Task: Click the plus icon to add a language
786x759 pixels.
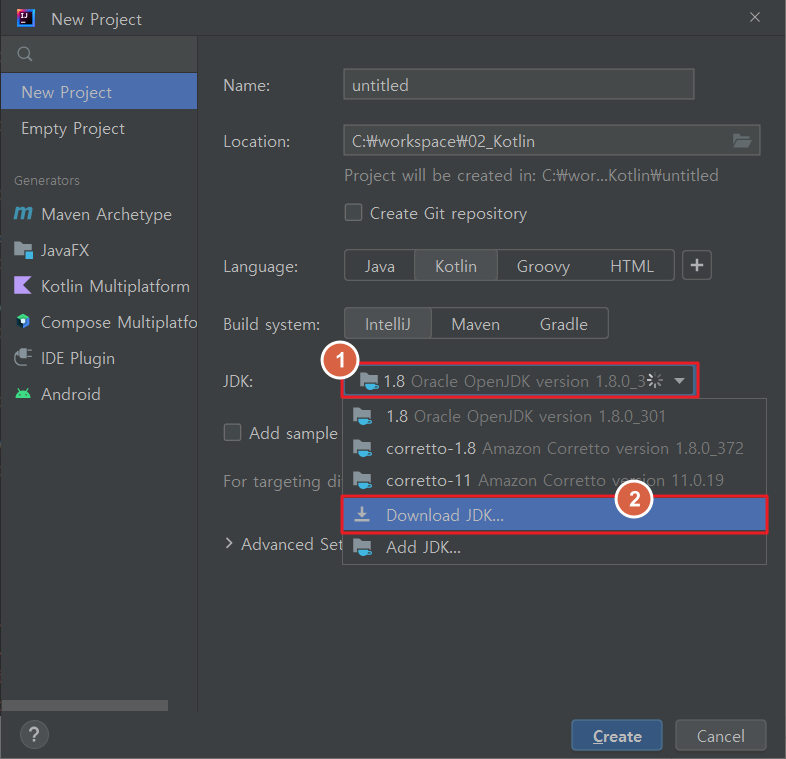Action: [697, 265]
